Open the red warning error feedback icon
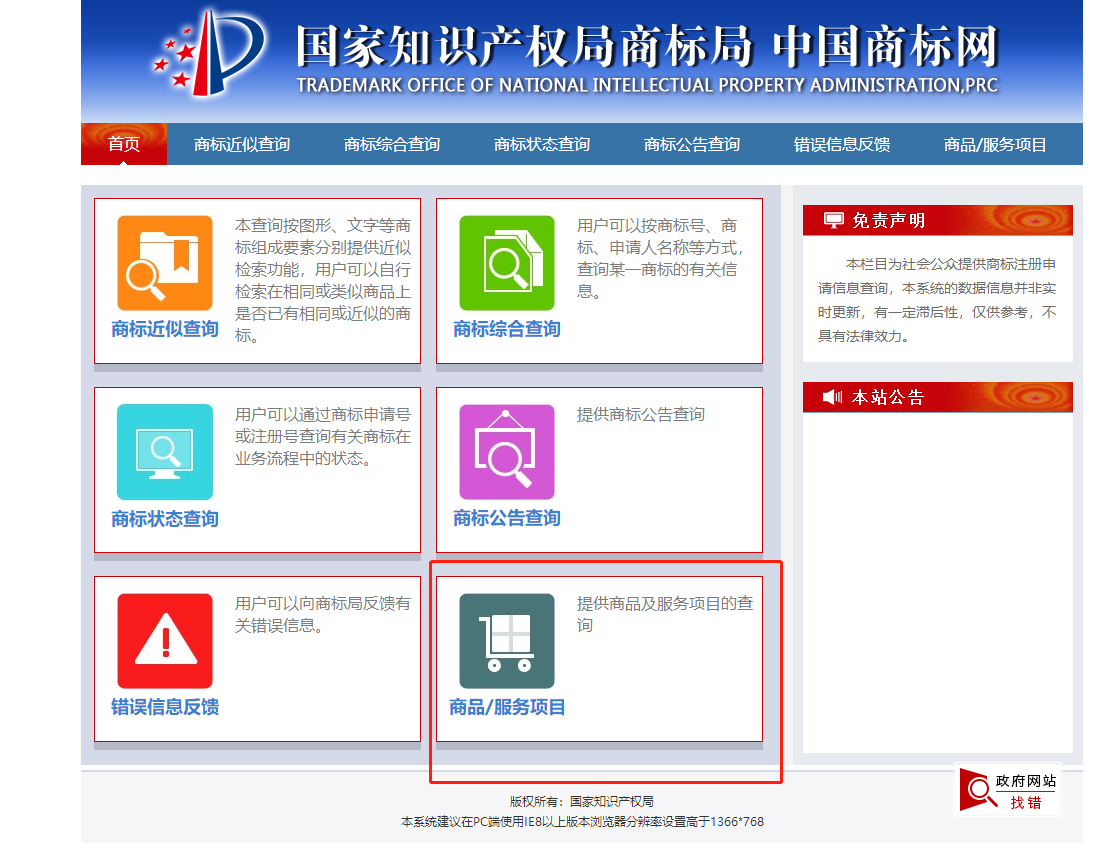Image resolution: width=1102 pixels, height=843 pixels. [x=165, y=640]
